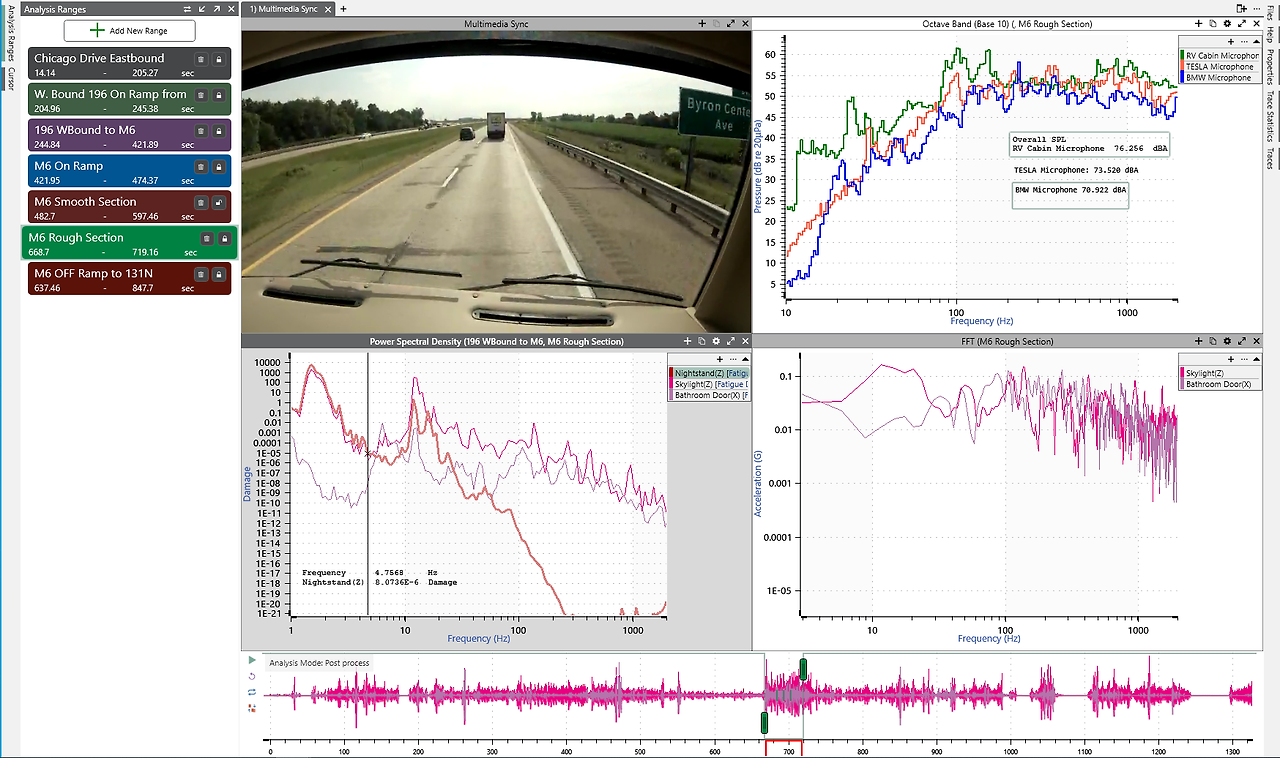Open the Files side tab
This screenshot has height=758, width=1280.
click(x=1270, y=13)
